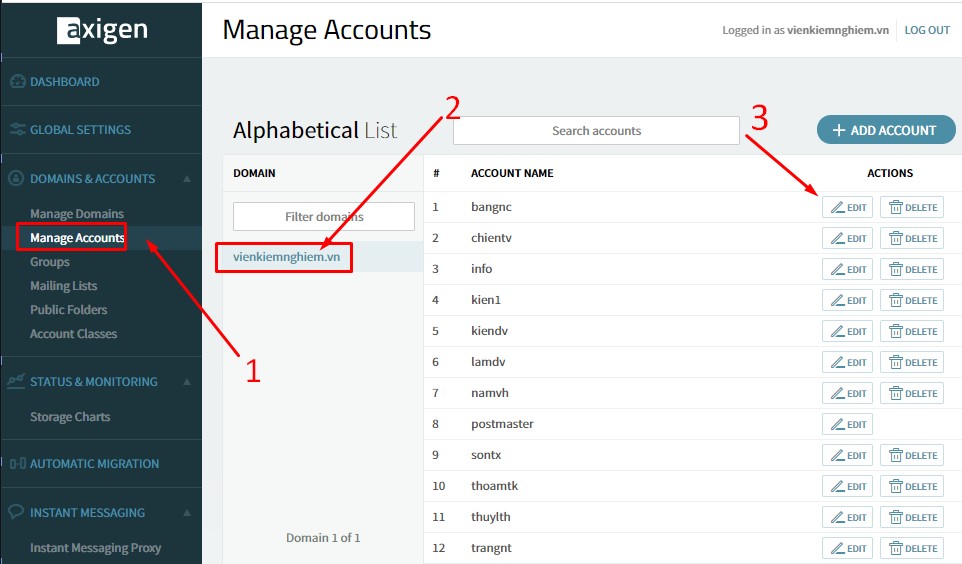Viewport: 962px width, 564px height.
Task: Click the Add Account button
Action: click(886, 130)
